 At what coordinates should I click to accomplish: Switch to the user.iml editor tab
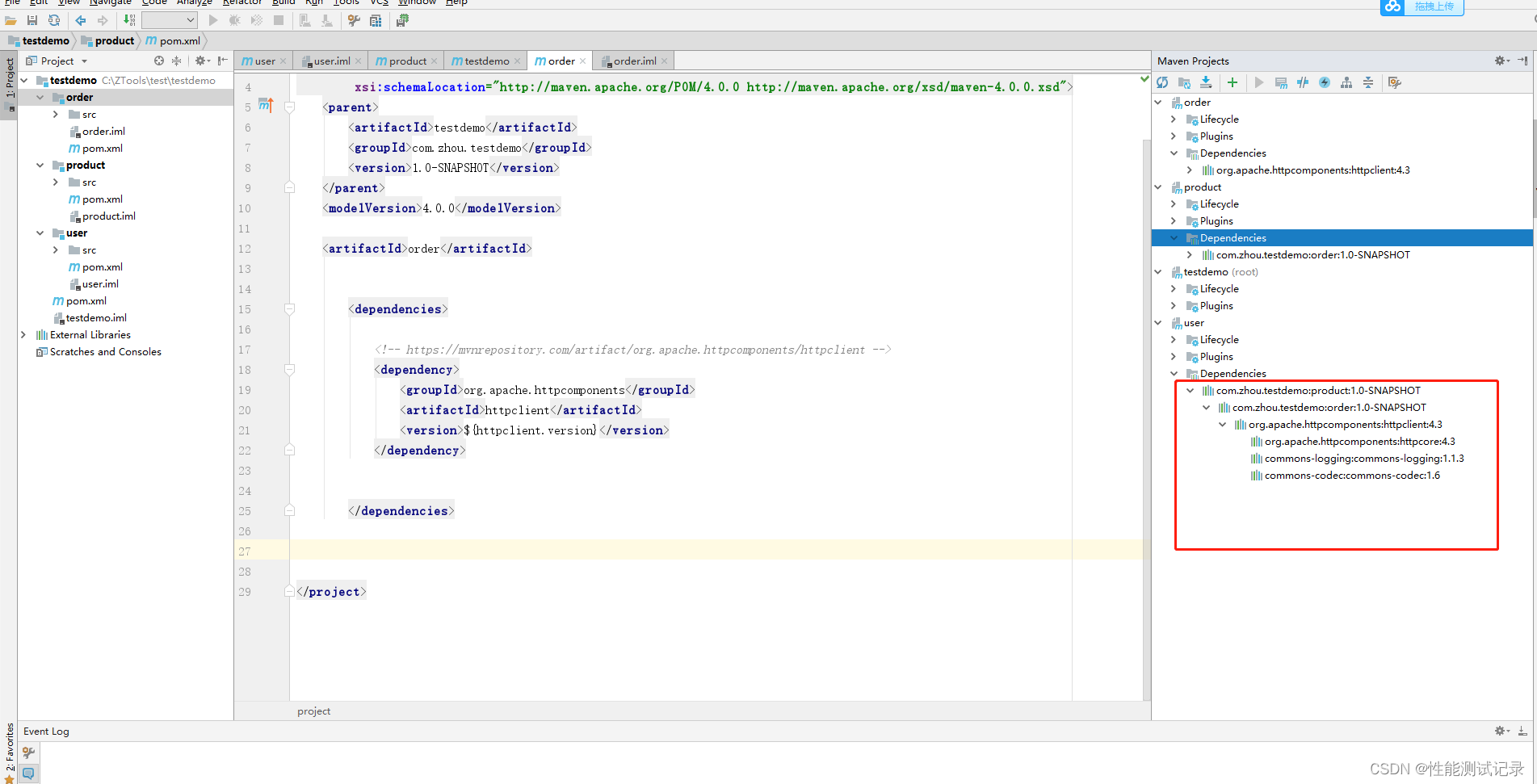pyautogui.click(x=331, y=61)
